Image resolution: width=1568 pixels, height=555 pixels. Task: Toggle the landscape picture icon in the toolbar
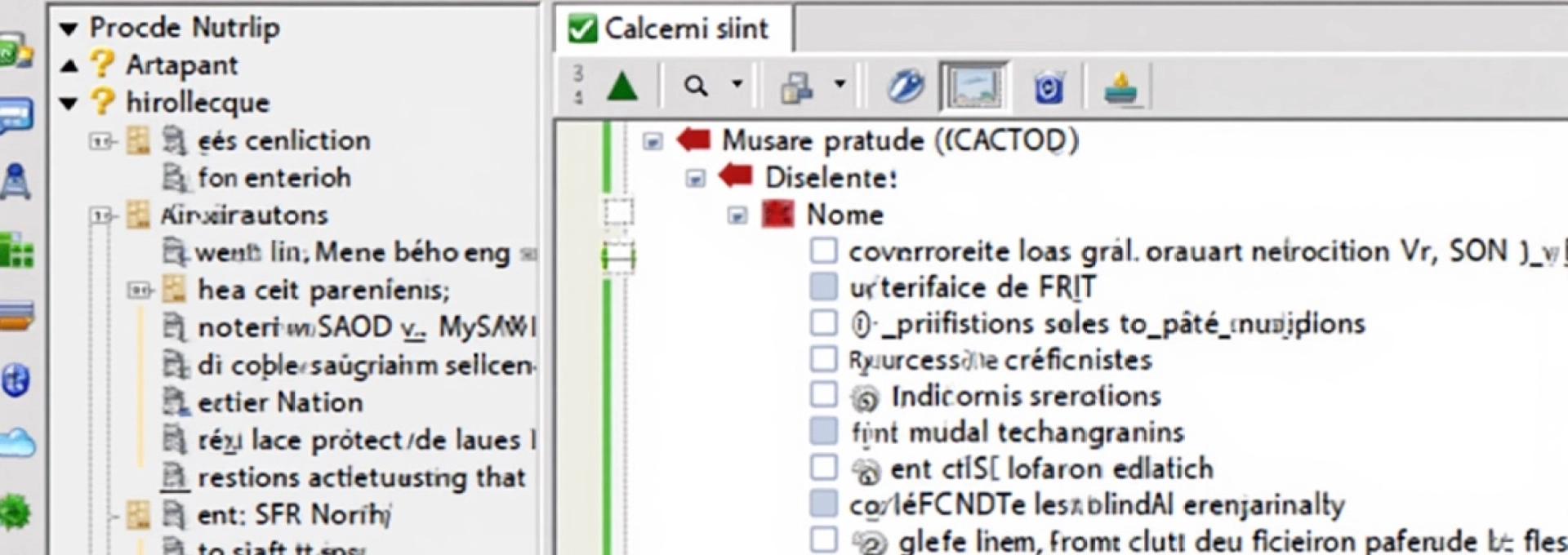(x=973, y=86)
